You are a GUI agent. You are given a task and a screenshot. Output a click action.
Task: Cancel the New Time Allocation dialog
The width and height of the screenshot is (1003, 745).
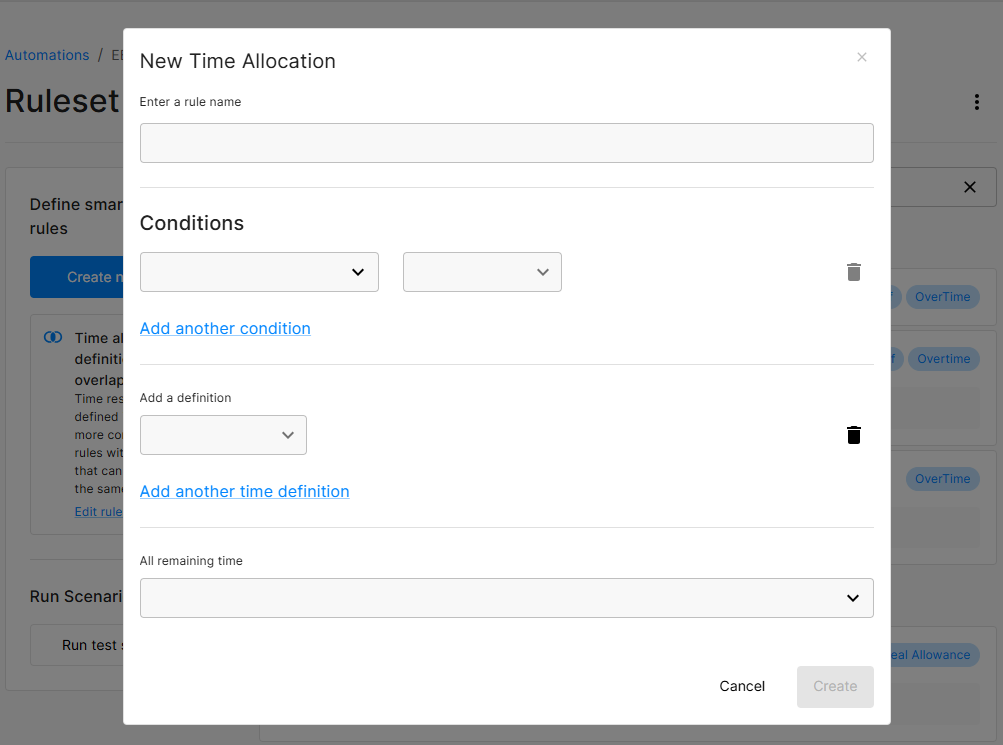(741, 686)
